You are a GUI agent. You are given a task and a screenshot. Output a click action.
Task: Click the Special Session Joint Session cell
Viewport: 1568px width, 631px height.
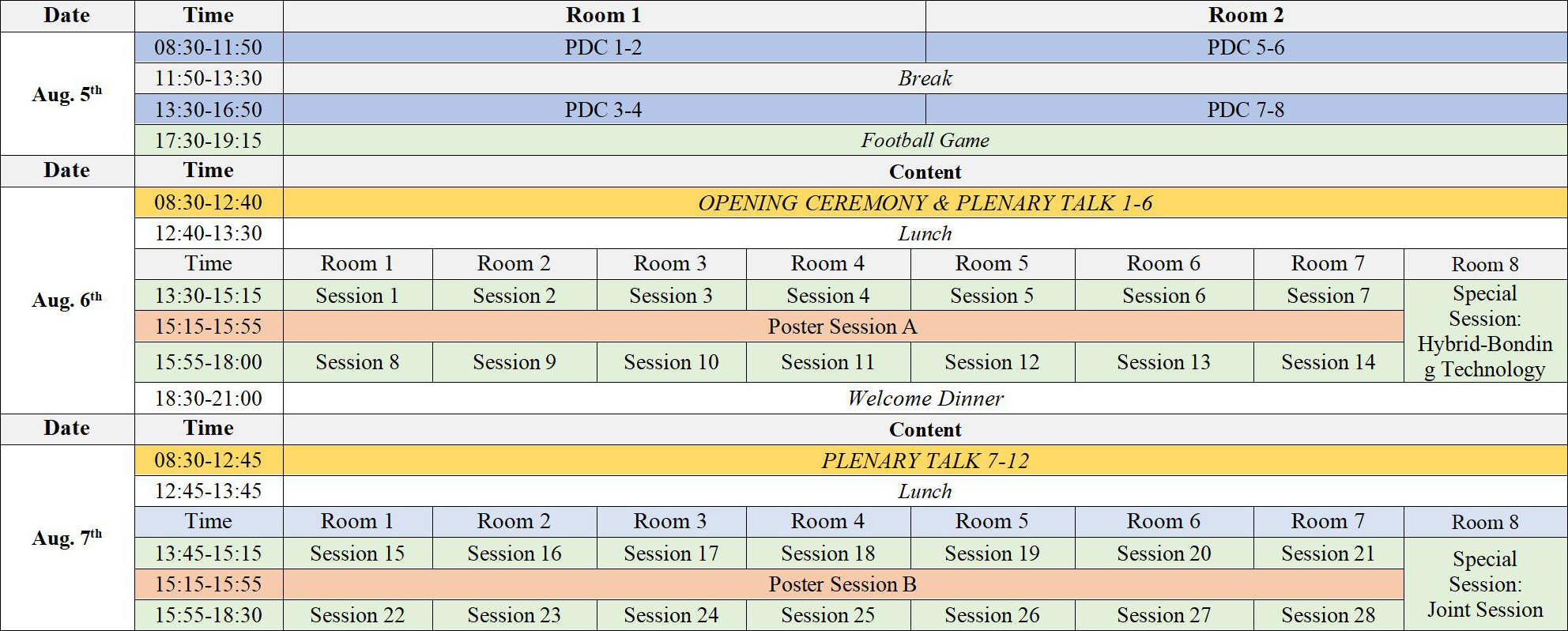tap(1485, 584)
